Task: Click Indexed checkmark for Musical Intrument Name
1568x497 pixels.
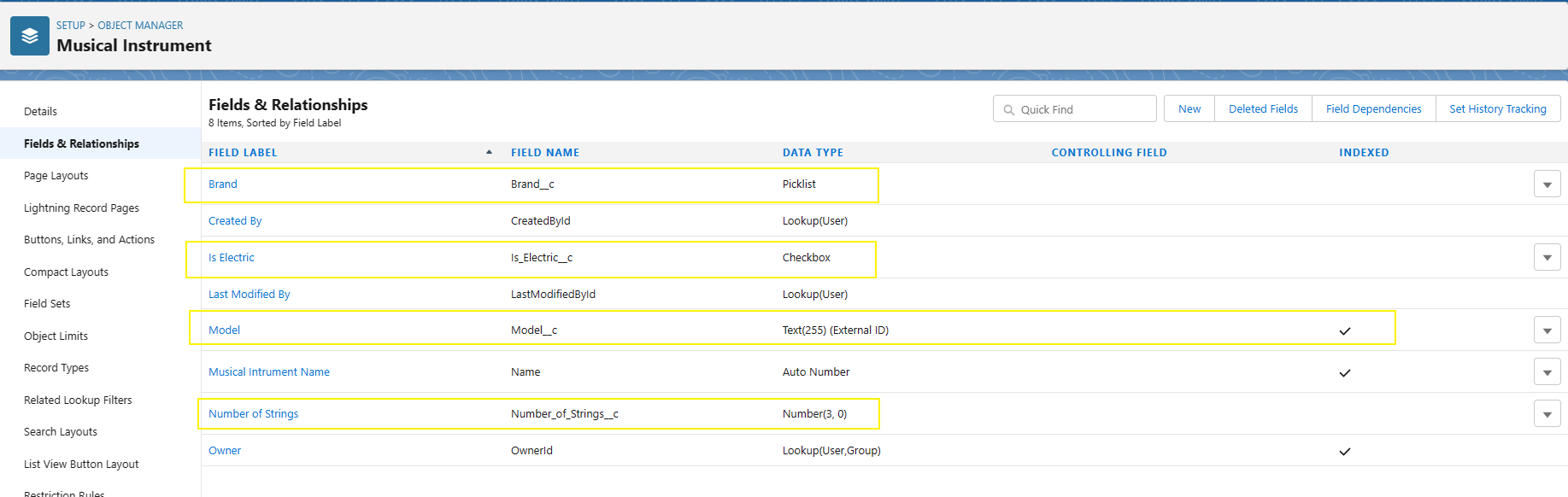Action: 1344,373
